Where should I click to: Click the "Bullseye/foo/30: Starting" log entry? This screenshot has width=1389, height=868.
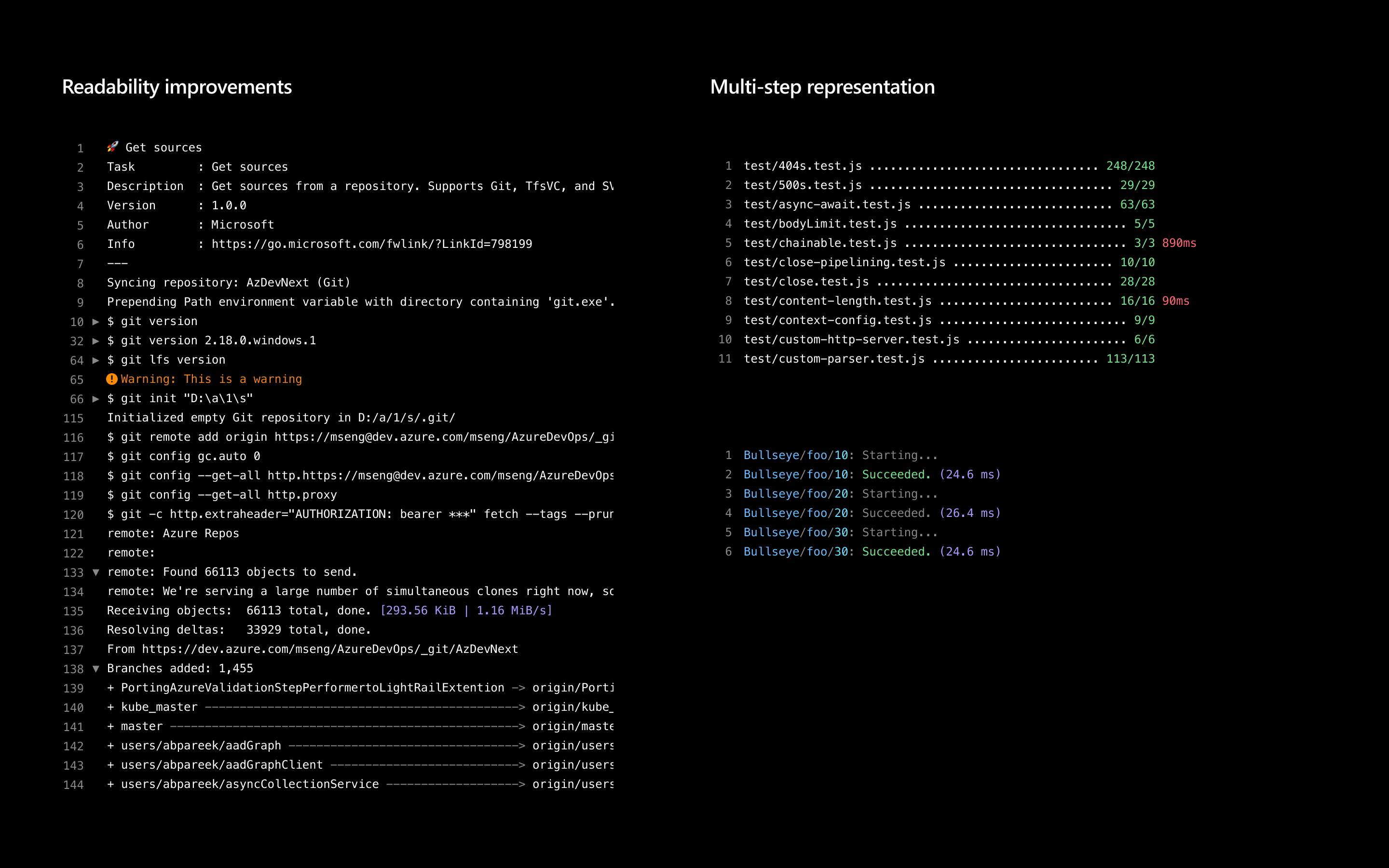click(x=840, y=532)
